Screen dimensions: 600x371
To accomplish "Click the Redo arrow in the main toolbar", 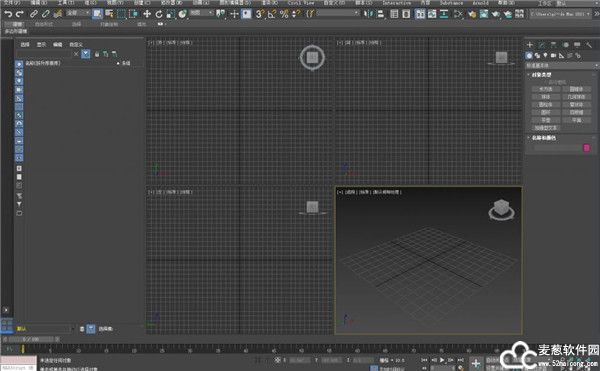I will point(20,14).
